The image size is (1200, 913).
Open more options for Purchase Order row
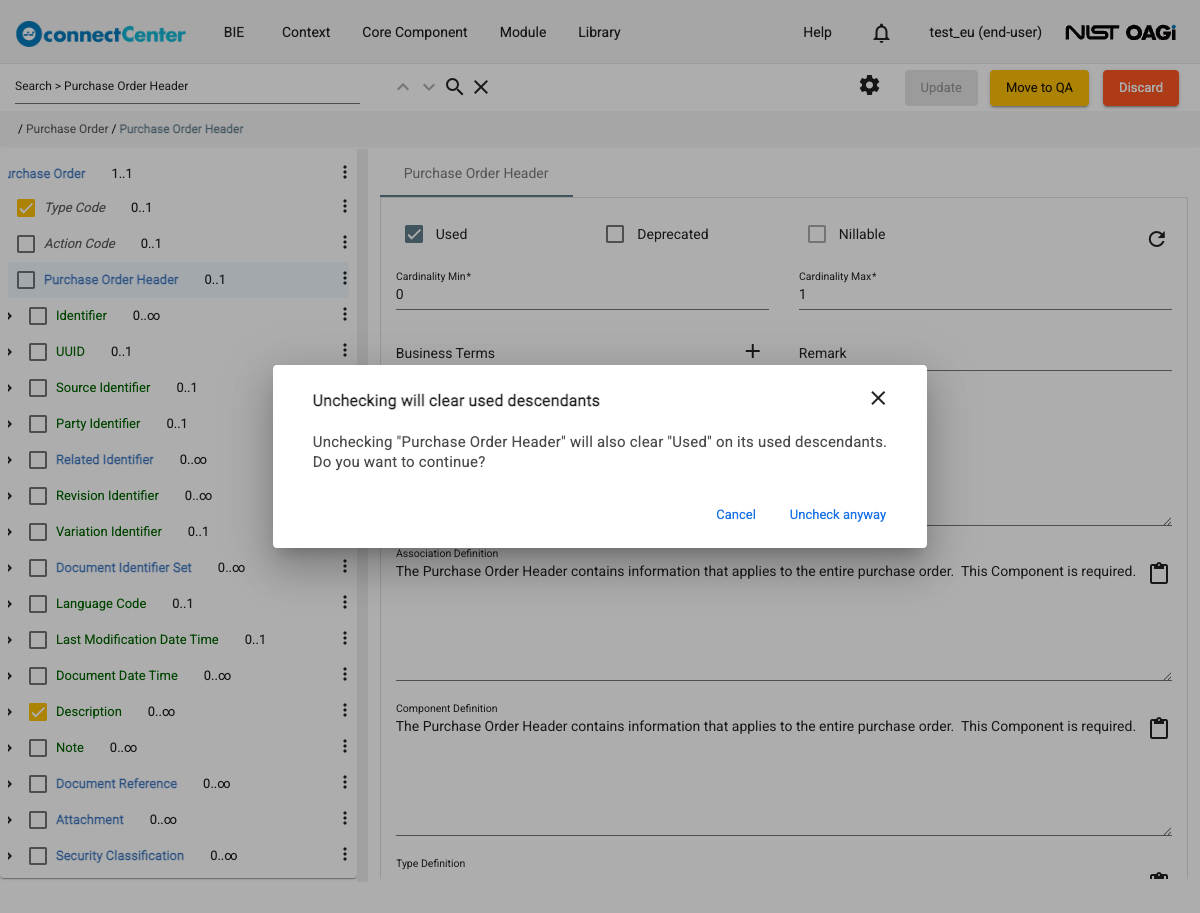345,172
